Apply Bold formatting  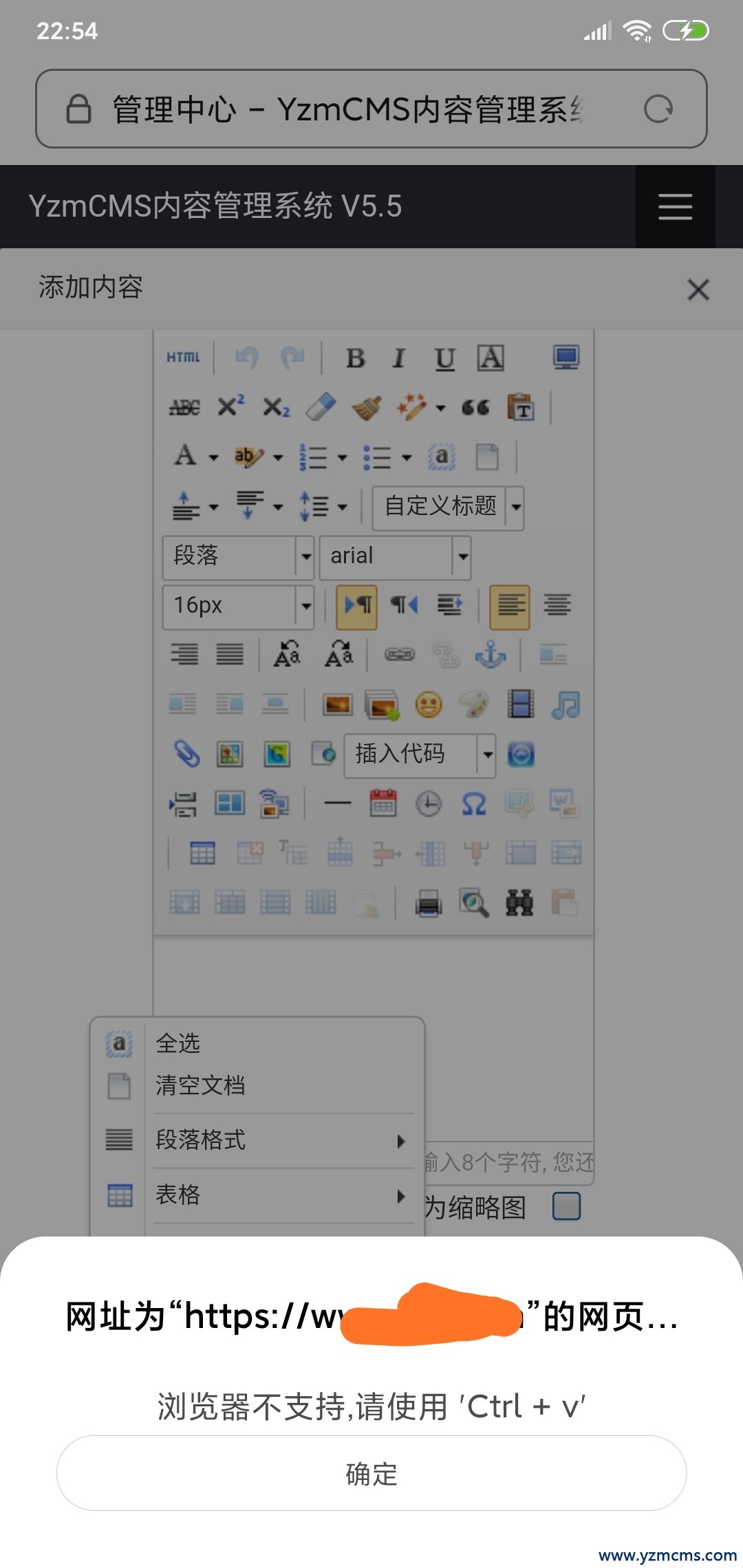pyautogui.click(x=356, y=358)
